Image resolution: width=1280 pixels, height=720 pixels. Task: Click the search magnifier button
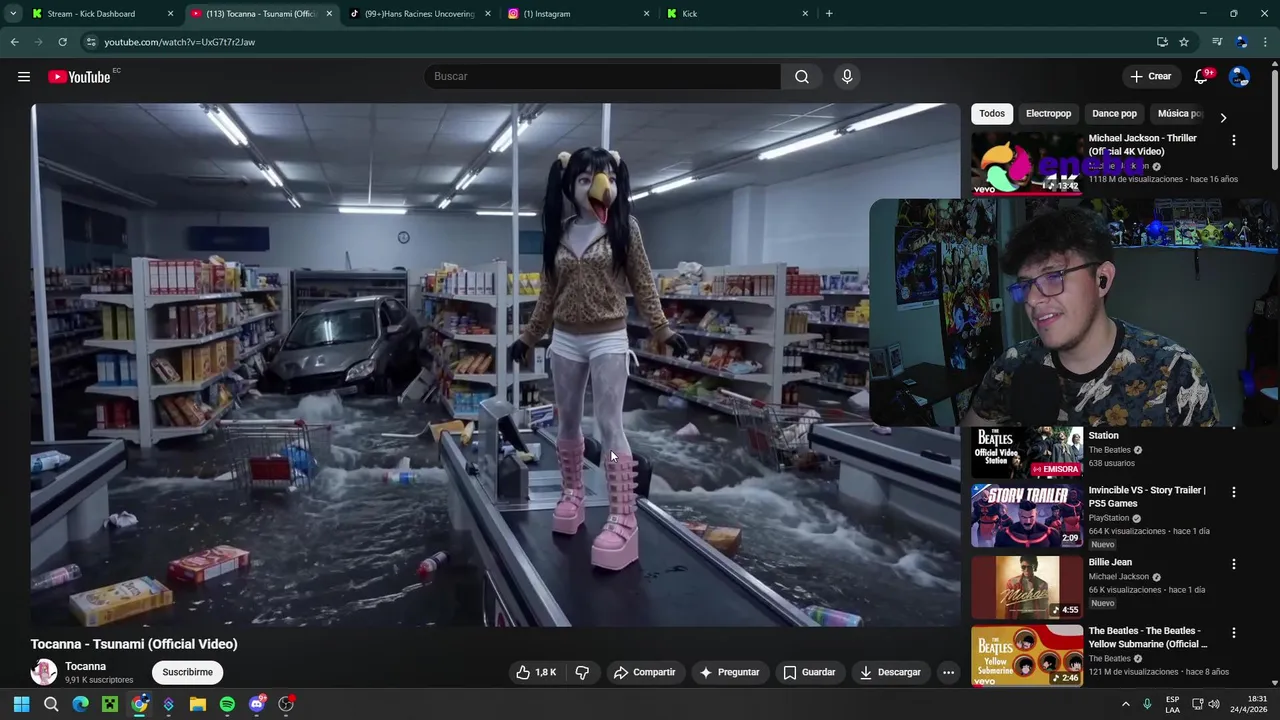tap(802, 77)
